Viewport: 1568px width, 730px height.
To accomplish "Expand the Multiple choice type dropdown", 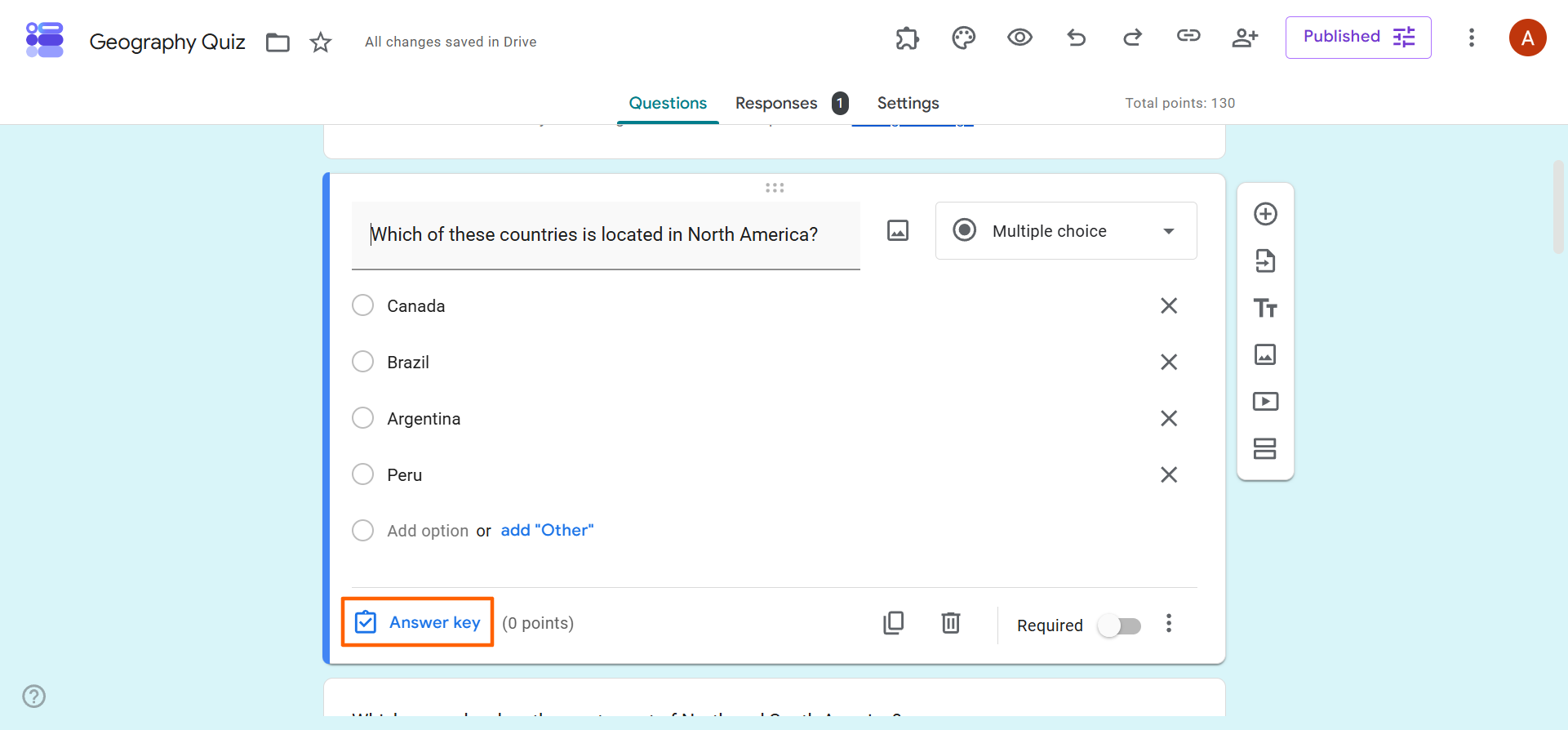I will coord(1066,231).
